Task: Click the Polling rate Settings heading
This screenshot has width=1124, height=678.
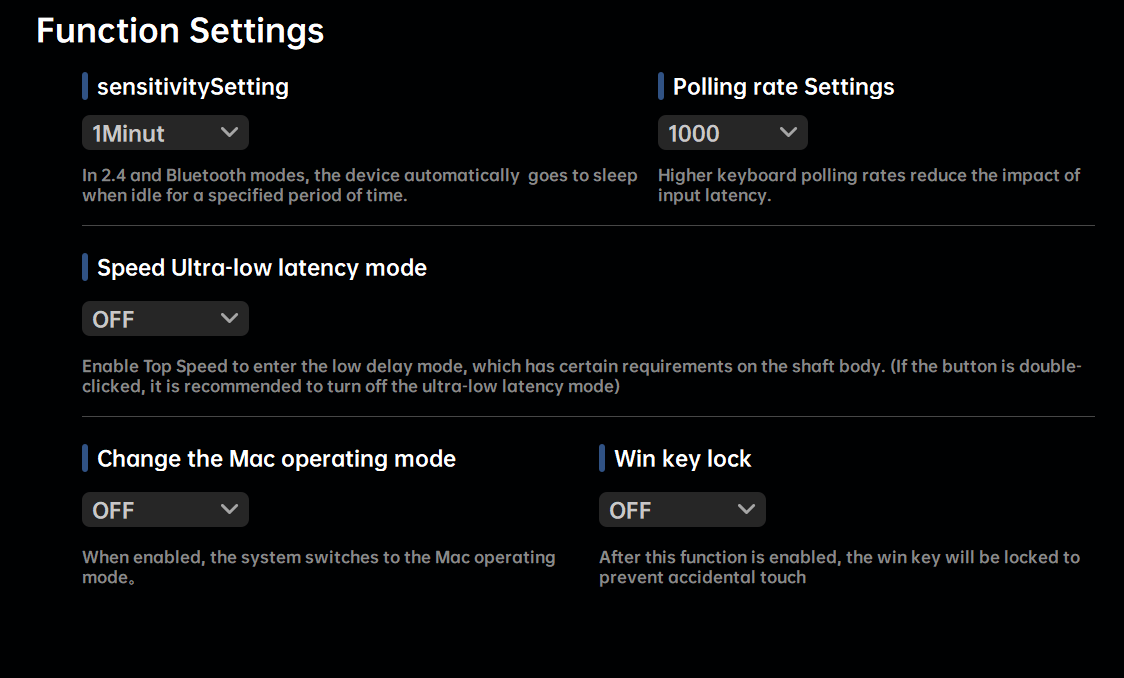Action: point(783,87)
